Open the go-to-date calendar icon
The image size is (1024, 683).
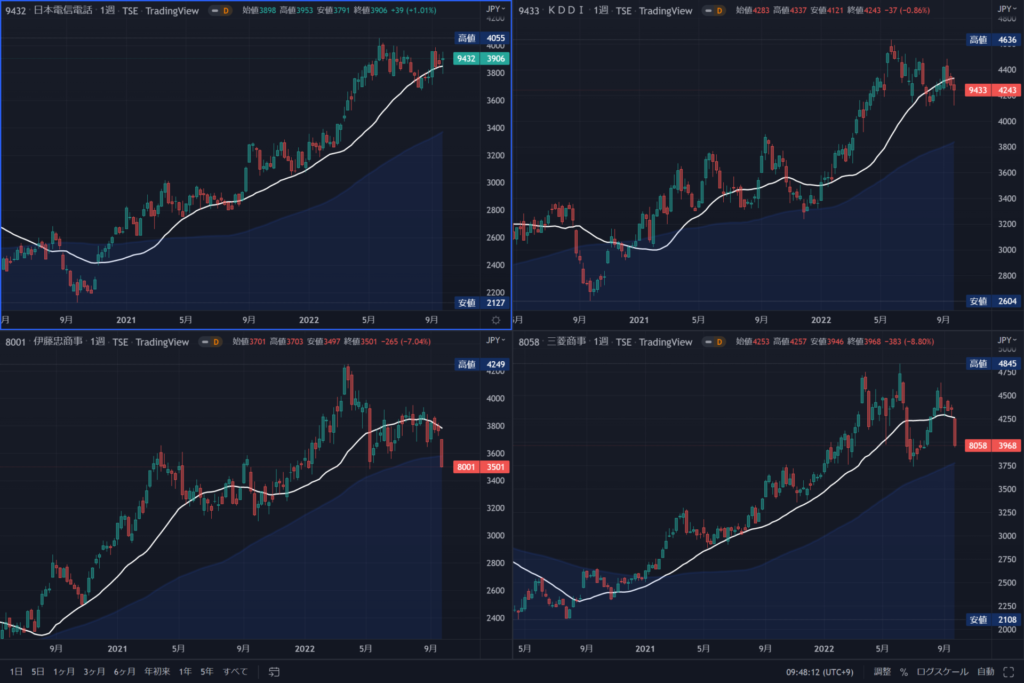coord(274,672)
